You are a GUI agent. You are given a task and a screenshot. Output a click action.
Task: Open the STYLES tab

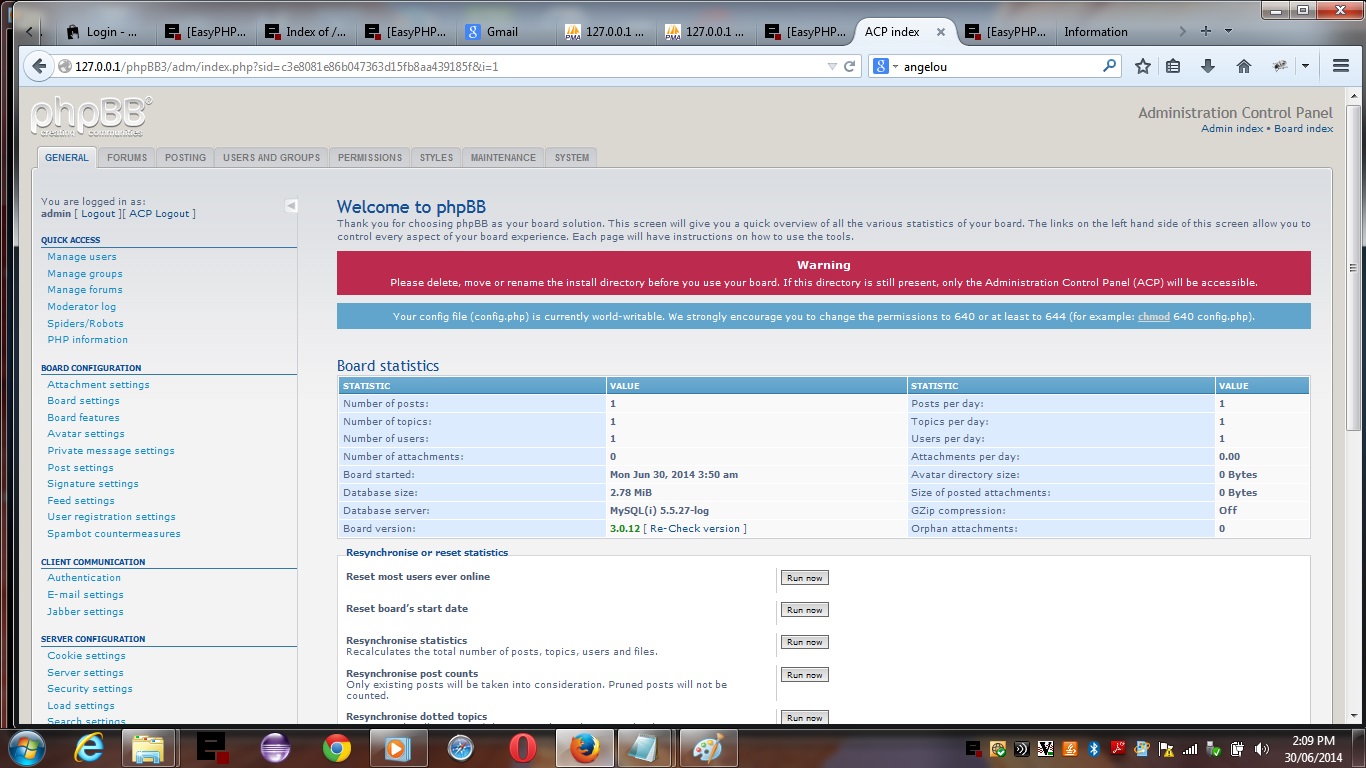coord(436,158)
